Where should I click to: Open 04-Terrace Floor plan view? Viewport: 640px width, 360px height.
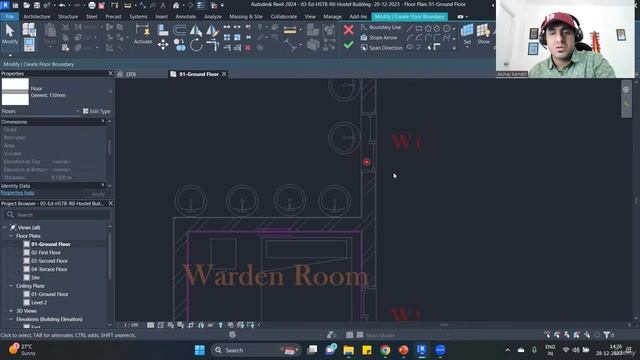click(x=49, y=269)
